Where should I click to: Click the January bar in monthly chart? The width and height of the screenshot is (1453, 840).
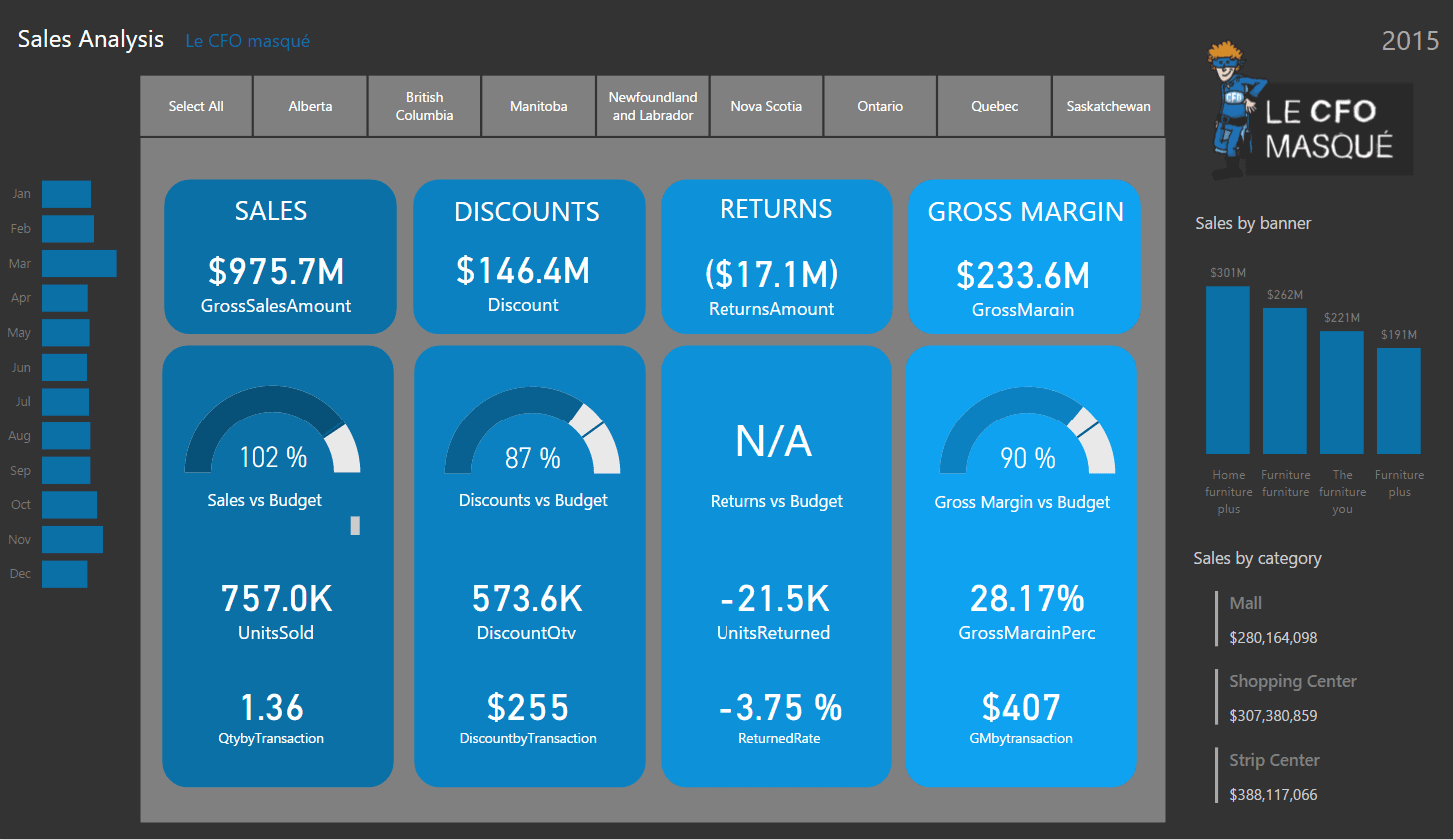(x=66, y=194)
